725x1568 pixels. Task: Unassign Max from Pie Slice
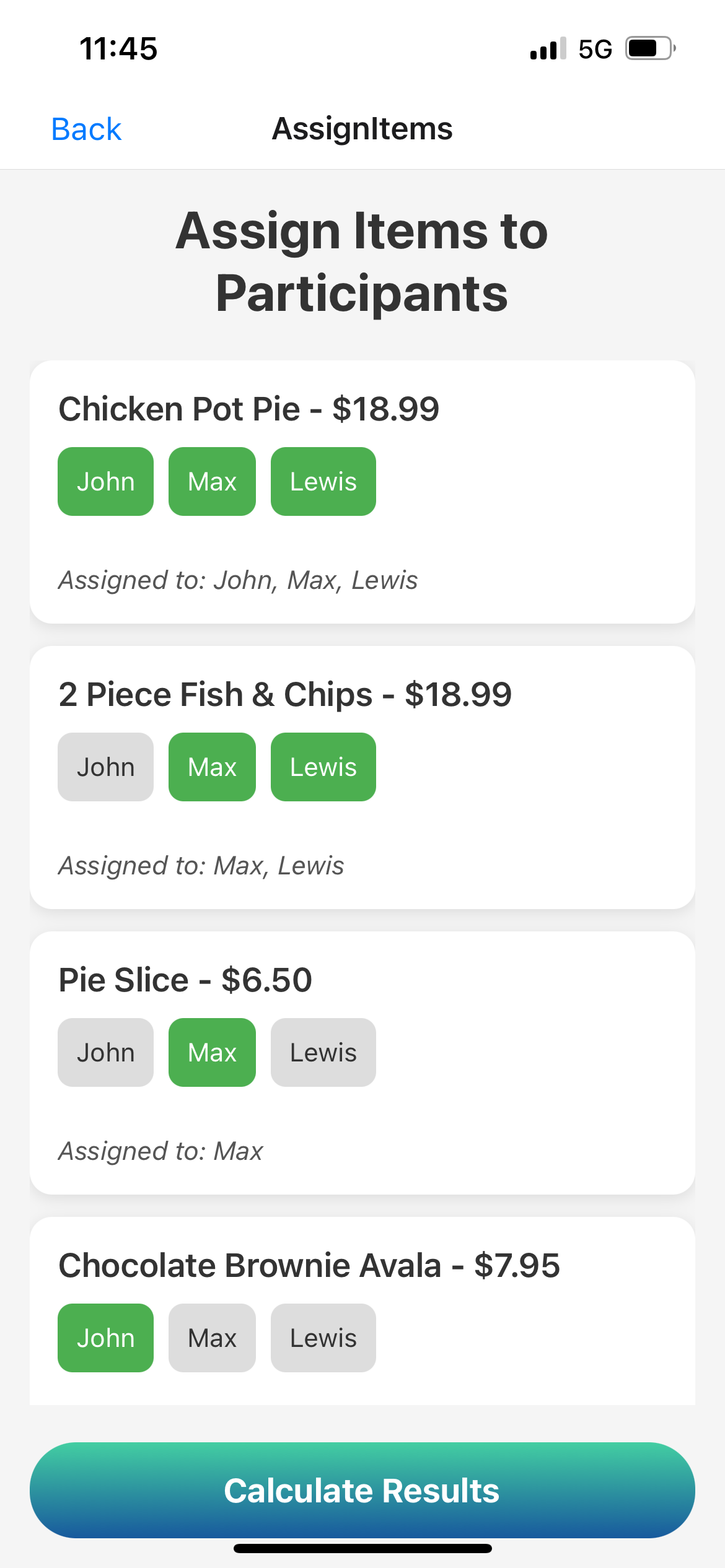[212, 1052]
